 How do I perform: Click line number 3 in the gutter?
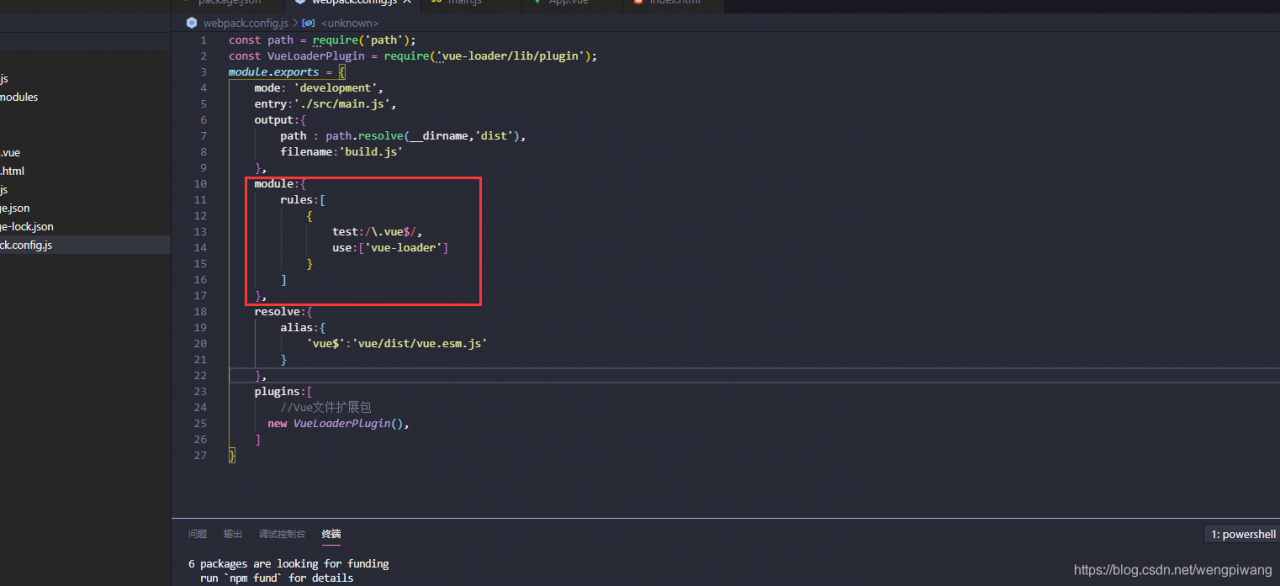[x=204, y=72]
